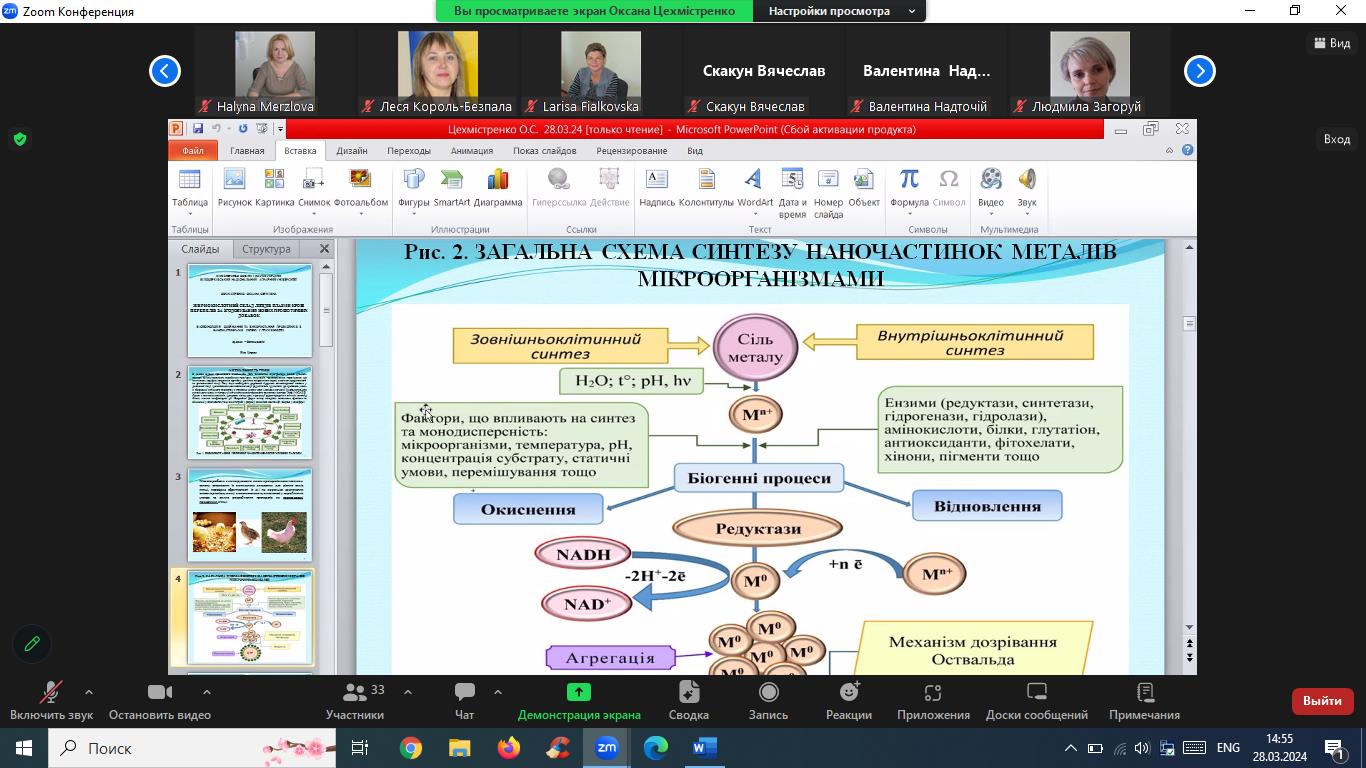The width and height of the screenshot is (1366, 768).
Task: Switch to the Дизайн ribbon tab
Action: point(351,151)
